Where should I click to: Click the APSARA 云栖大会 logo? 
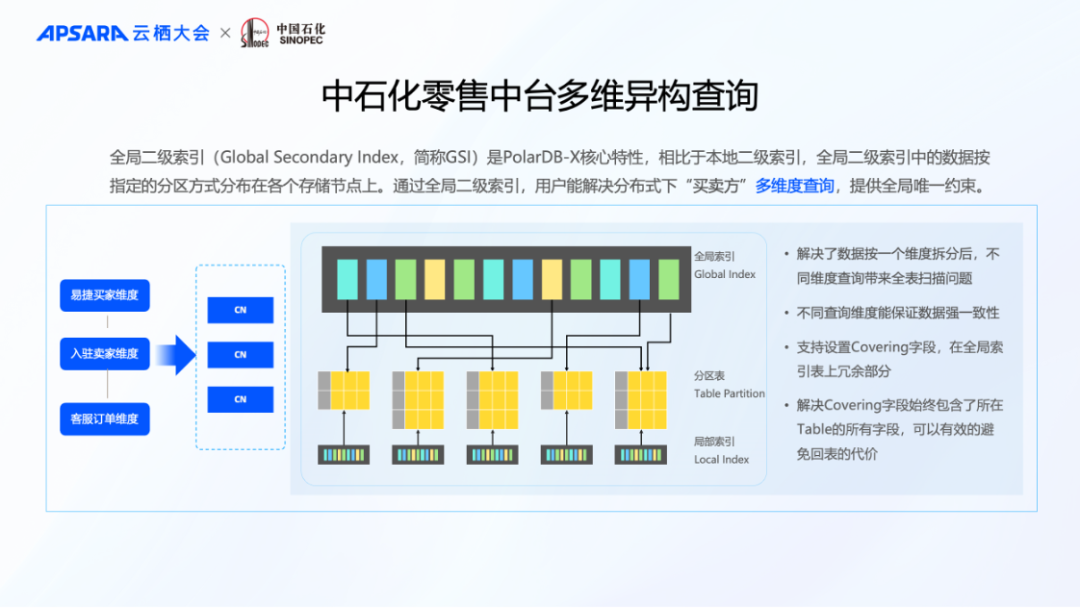pos(123,33)
